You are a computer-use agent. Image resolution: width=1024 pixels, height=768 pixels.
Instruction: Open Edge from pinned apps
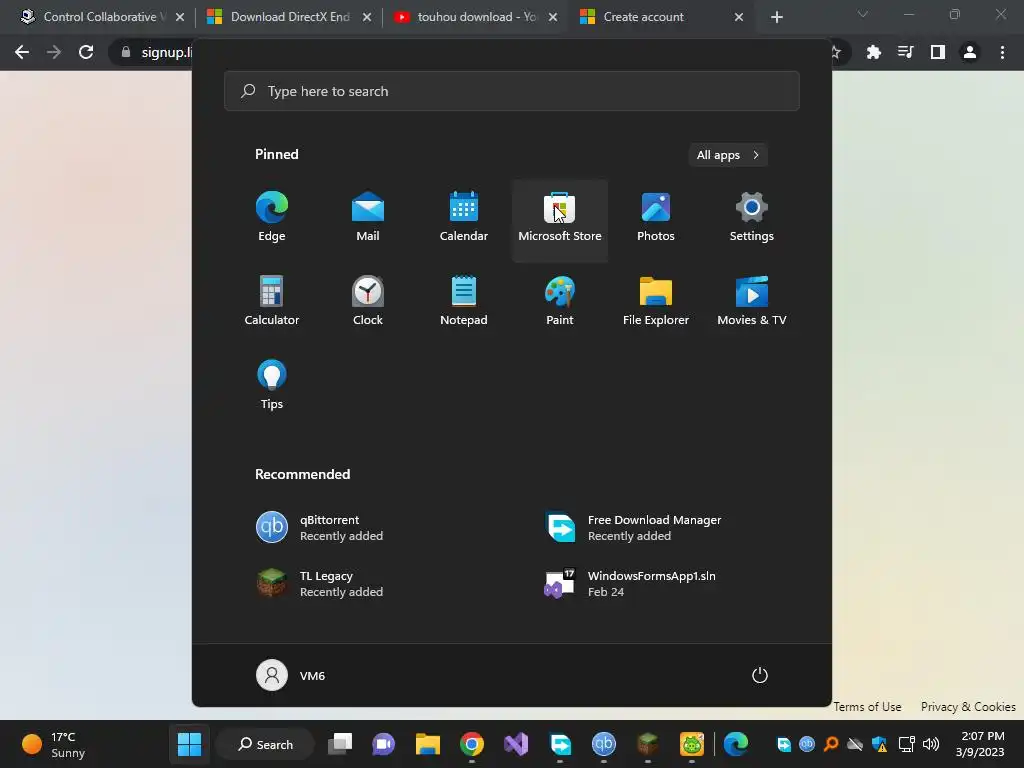272,218
